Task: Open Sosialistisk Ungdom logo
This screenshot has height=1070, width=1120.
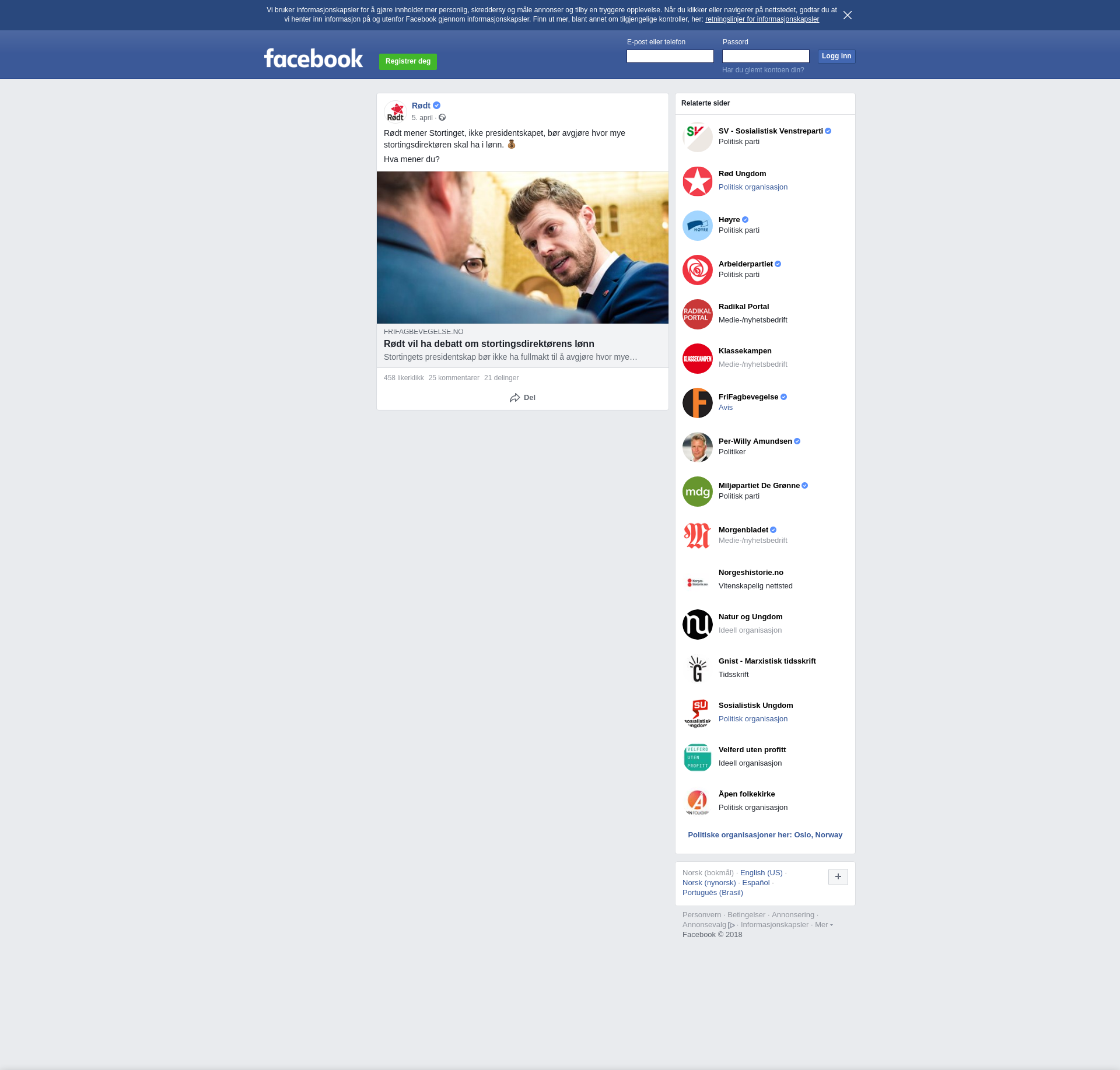Action: 698,713
